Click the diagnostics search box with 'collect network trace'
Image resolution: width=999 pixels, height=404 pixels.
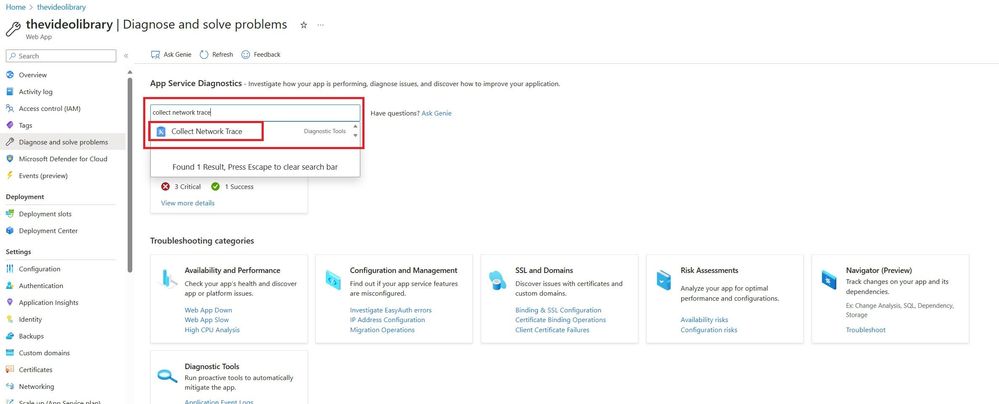[x=255, y=113]
